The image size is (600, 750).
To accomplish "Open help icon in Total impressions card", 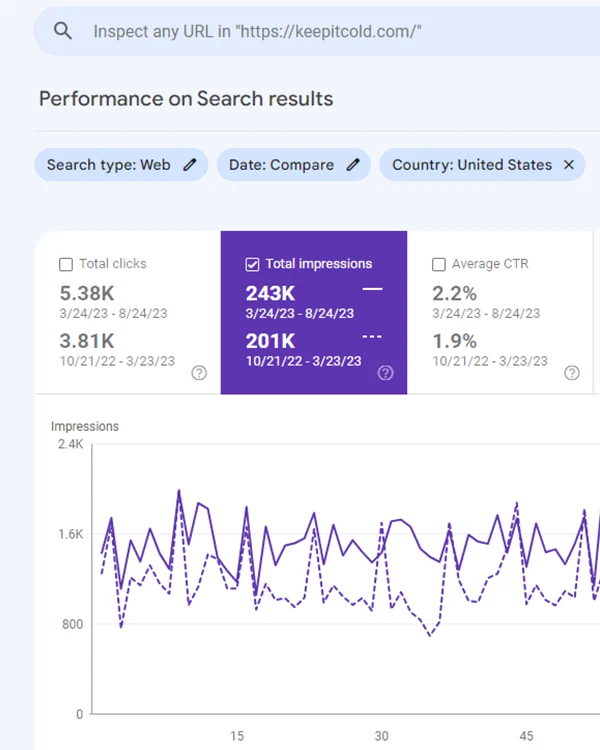I will pos(386,373).
